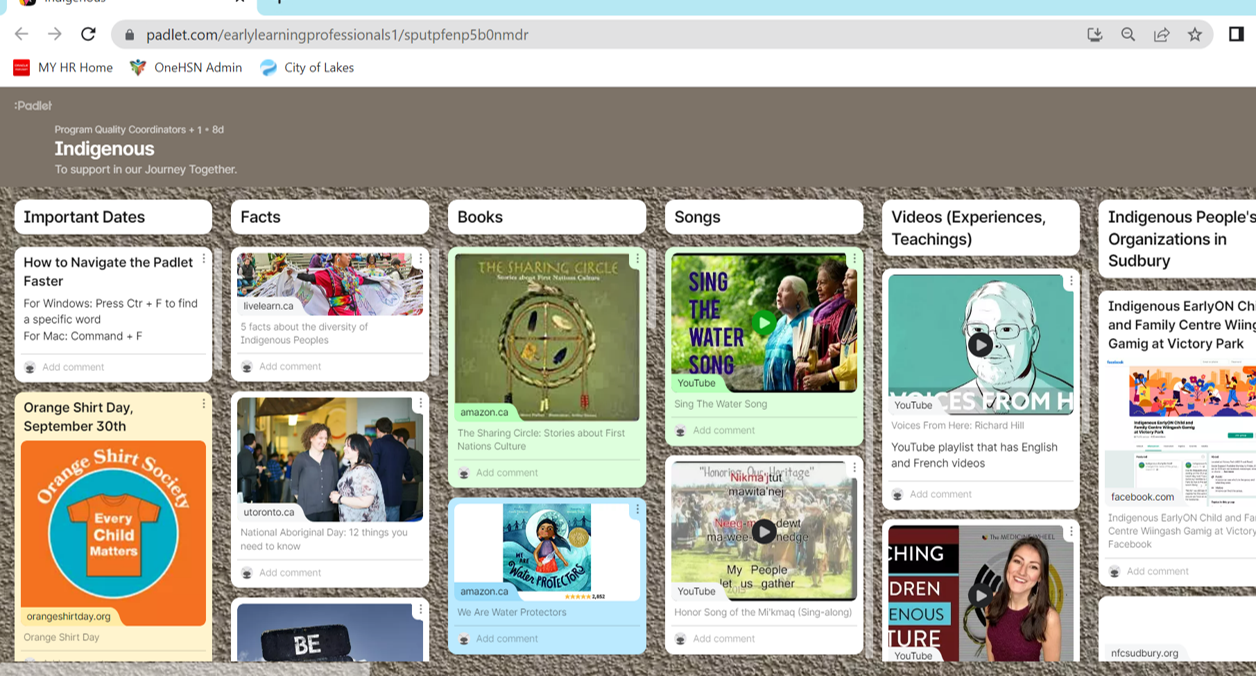Open the City of Lakes bookmark
This screenshot has height=676, width=1256.
coord(307,67)
